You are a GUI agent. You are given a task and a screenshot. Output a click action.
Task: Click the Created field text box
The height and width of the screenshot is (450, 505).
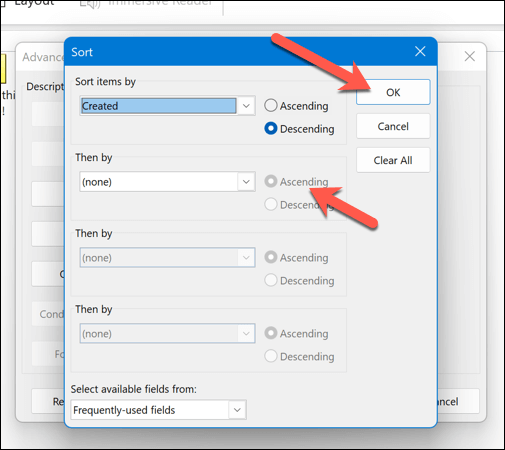(x=159, y=106)
